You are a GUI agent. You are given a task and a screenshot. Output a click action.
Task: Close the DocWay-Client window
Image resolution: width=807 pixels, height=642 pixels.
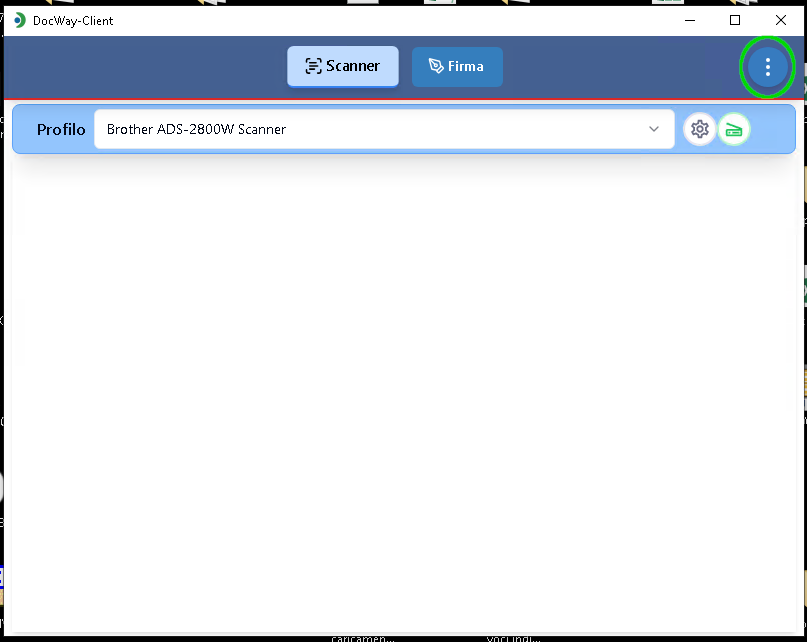coord(781,20)
